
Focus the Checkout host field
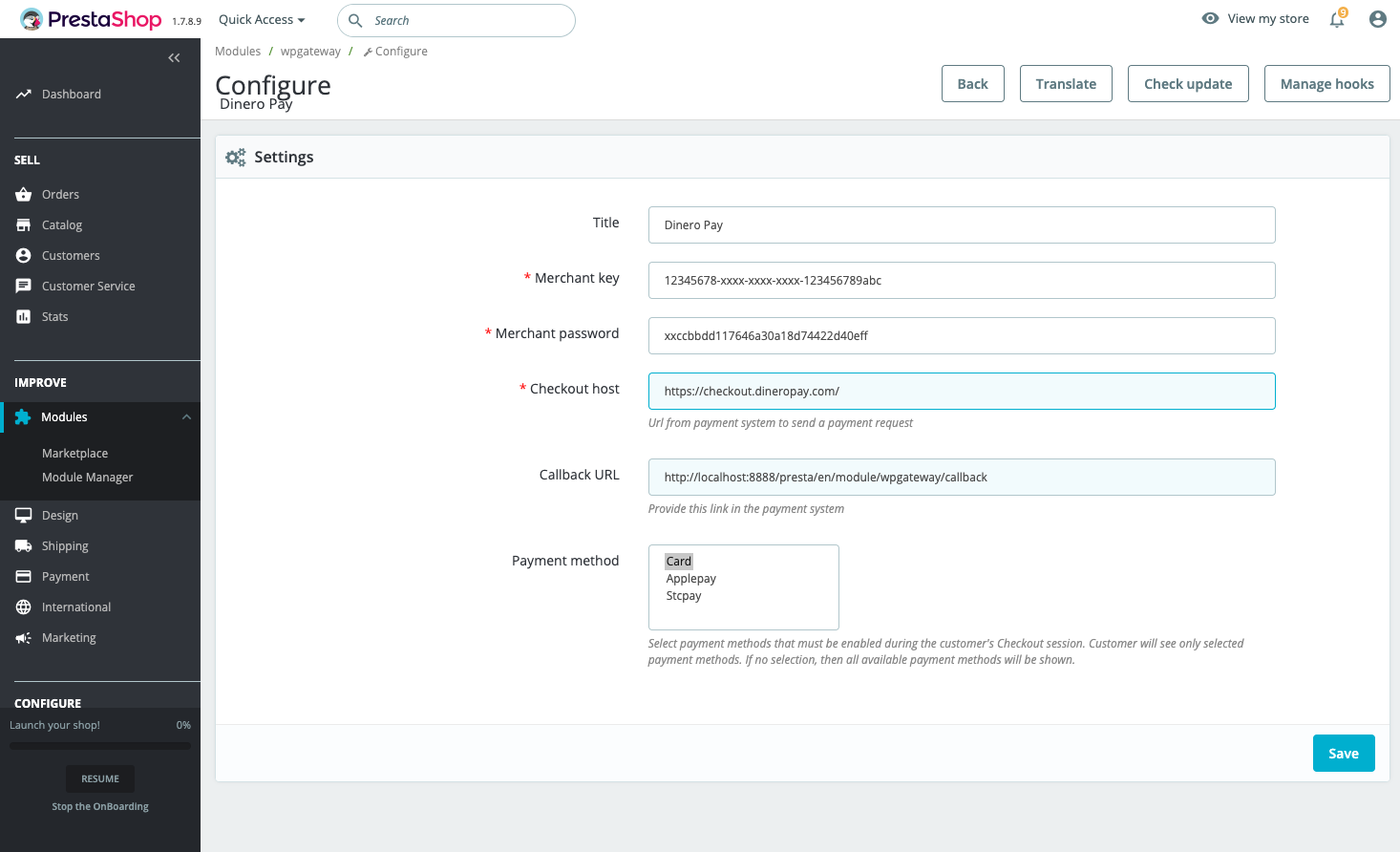(962, 391)
